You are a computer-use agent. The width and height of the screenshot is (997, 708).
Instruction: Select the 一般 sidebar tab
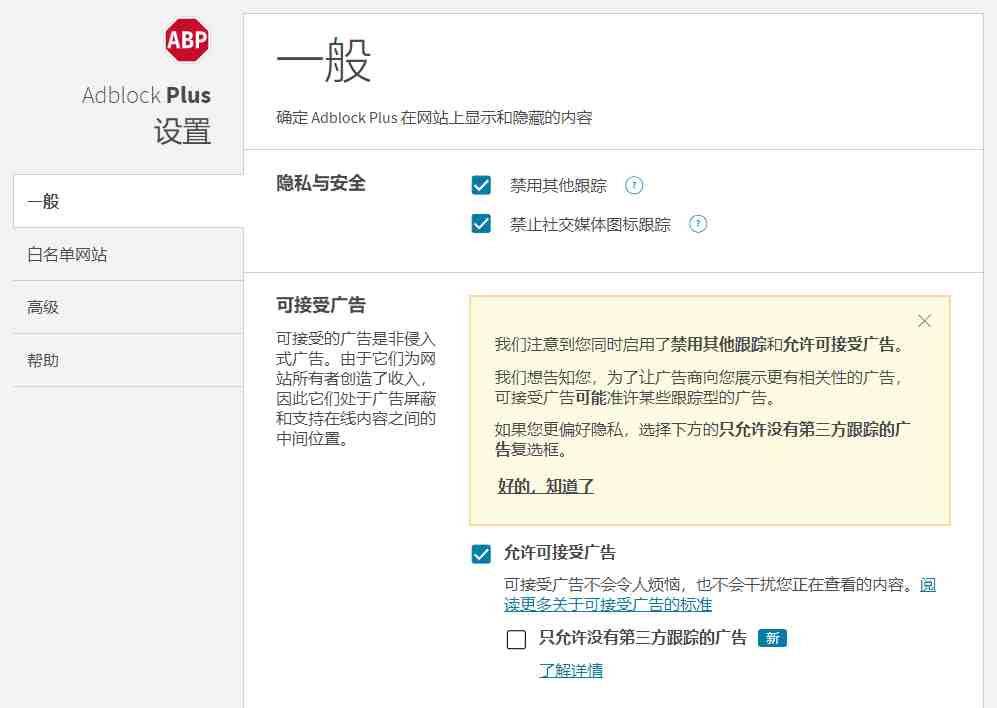click(128, 201)
